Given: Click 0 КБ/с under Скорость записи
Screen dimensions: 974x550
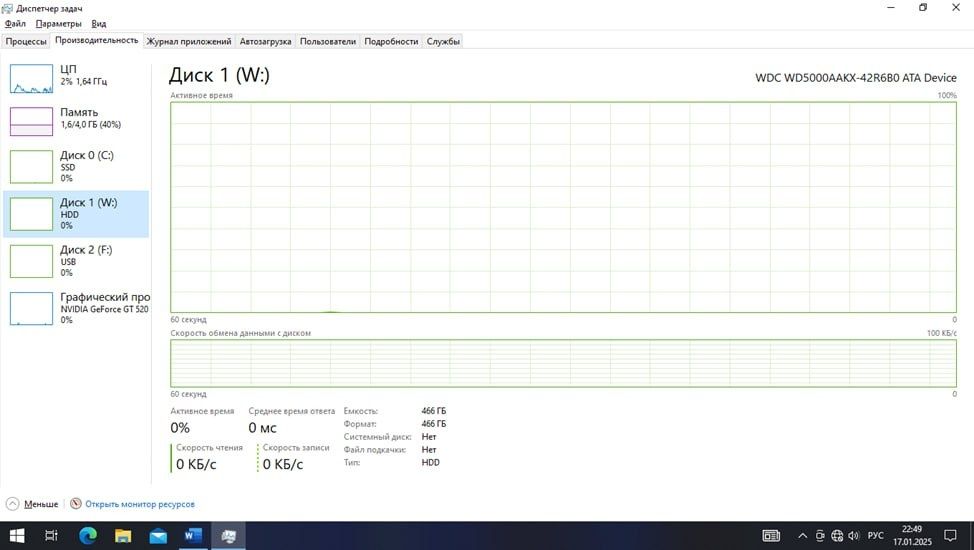Looking at the screenshot, I should (283, 464).
